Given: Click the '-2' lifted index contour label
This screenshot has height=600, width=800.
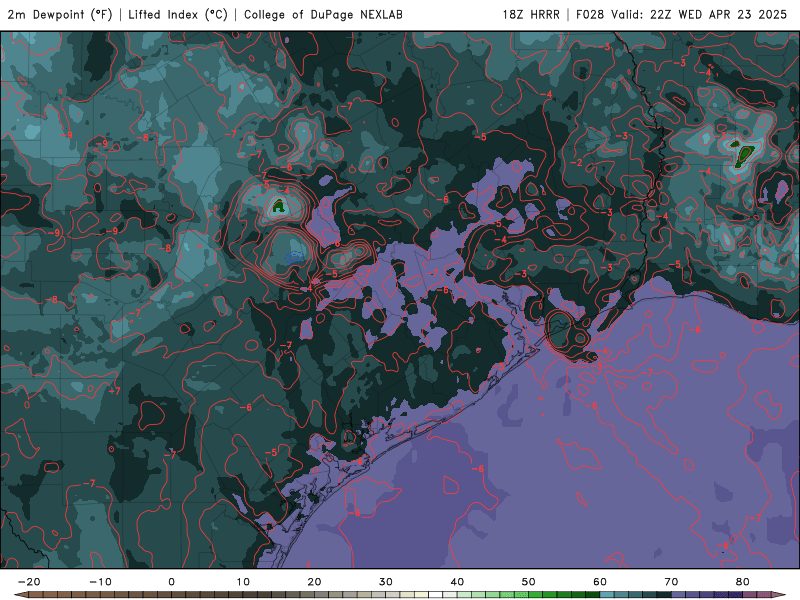Looking at the screenshot, I should [576, 163].
